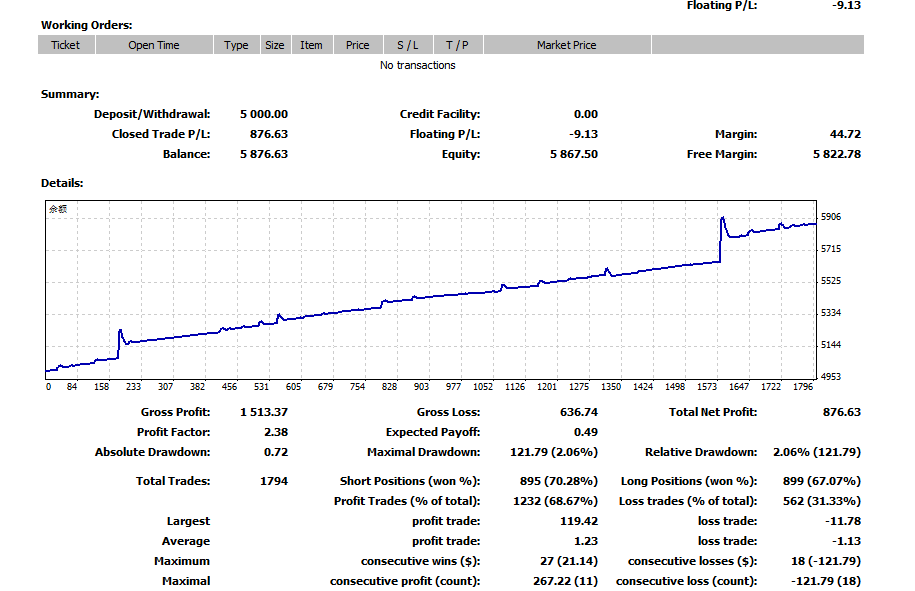The width and height of the screenshot is (915, 591).
Task: Click the Gross Profit value 1 513.37
Action: tap(263, 412)
